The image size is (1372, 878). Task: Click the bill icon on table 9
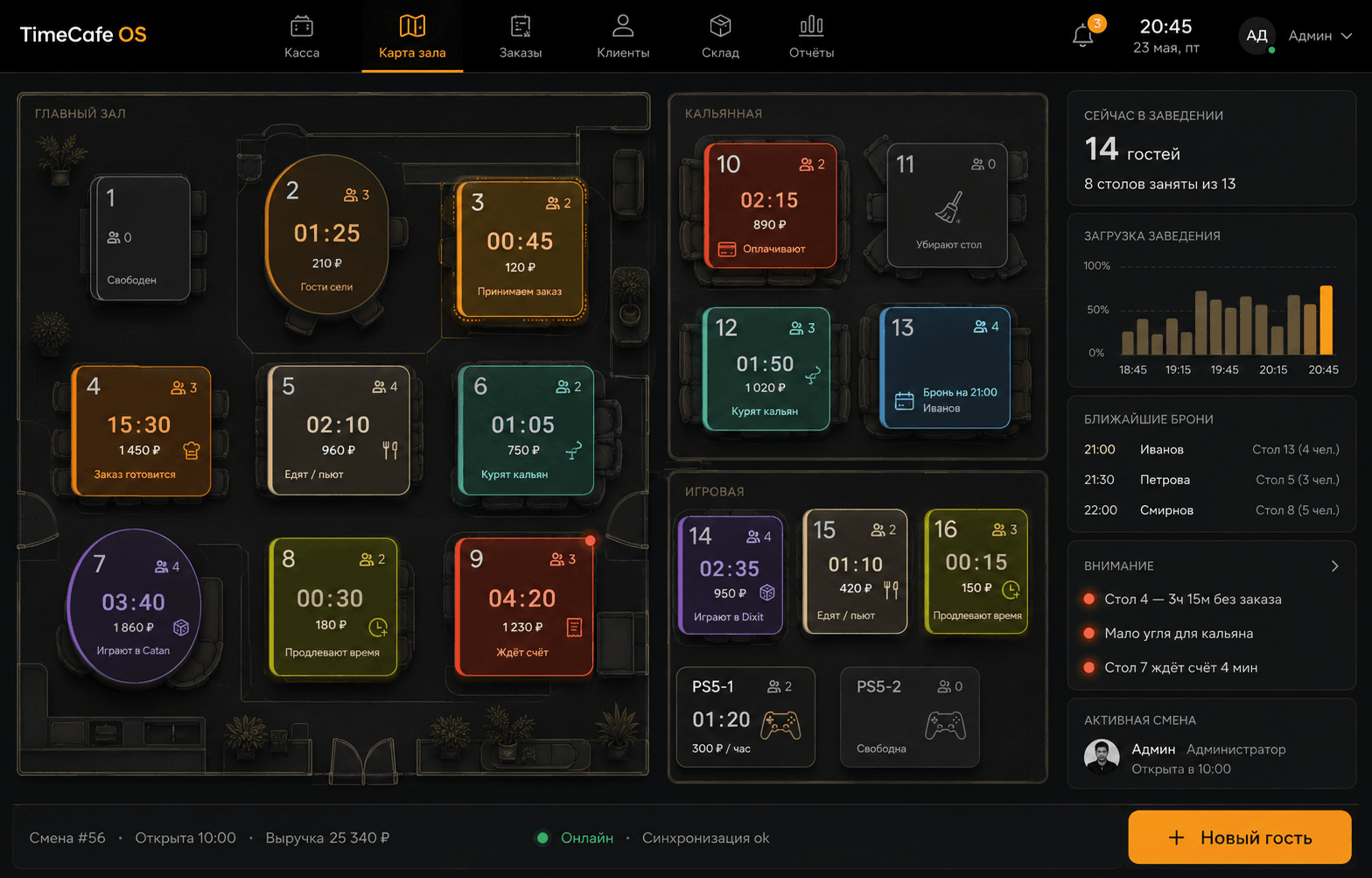click(x=574, y=627)
